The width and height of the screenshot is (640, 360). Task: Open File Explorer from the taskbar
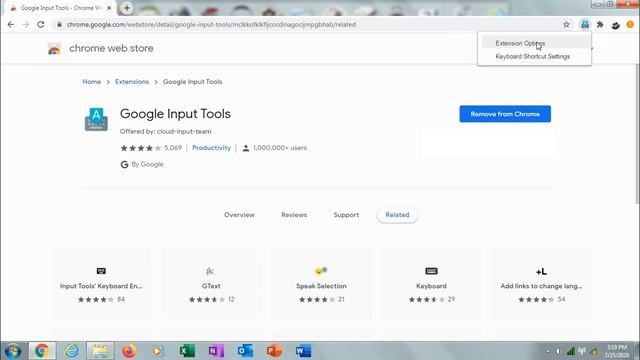click(100, 351)
